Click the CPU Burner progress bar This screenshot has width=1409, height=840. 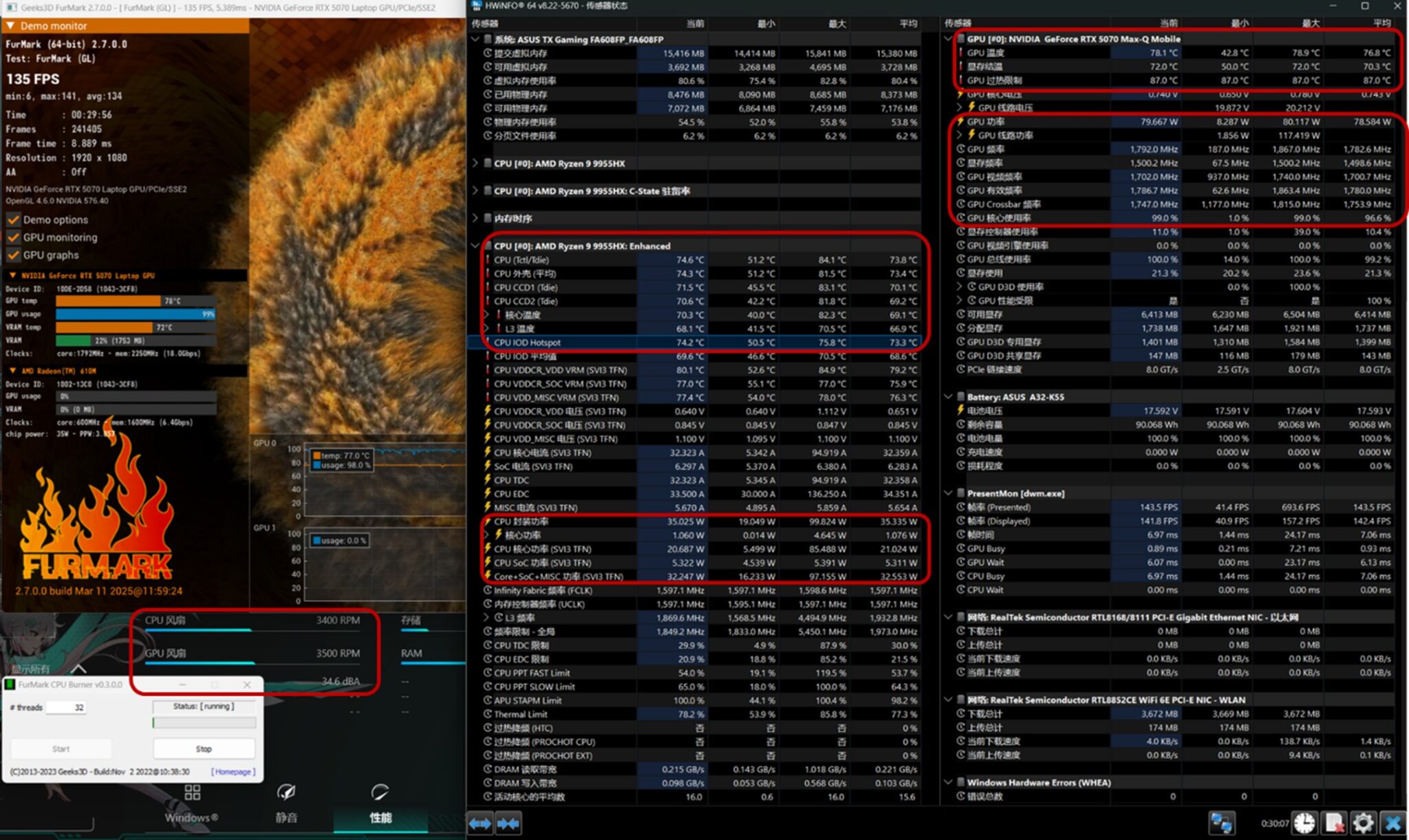tap(204, 723)
